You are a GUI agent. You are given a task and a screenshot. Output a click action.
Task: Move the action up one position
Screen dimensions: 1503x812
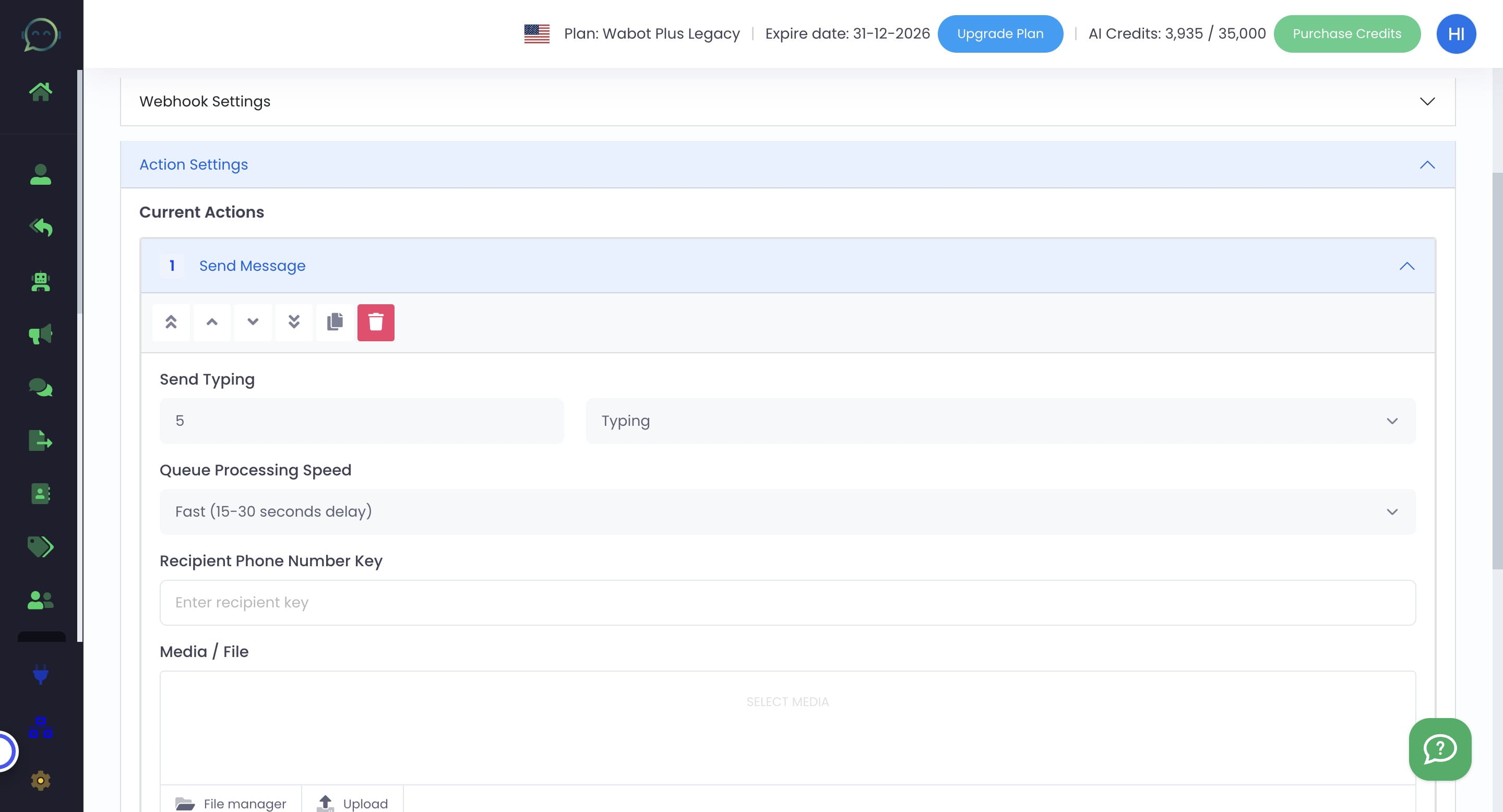coord(212,322)
